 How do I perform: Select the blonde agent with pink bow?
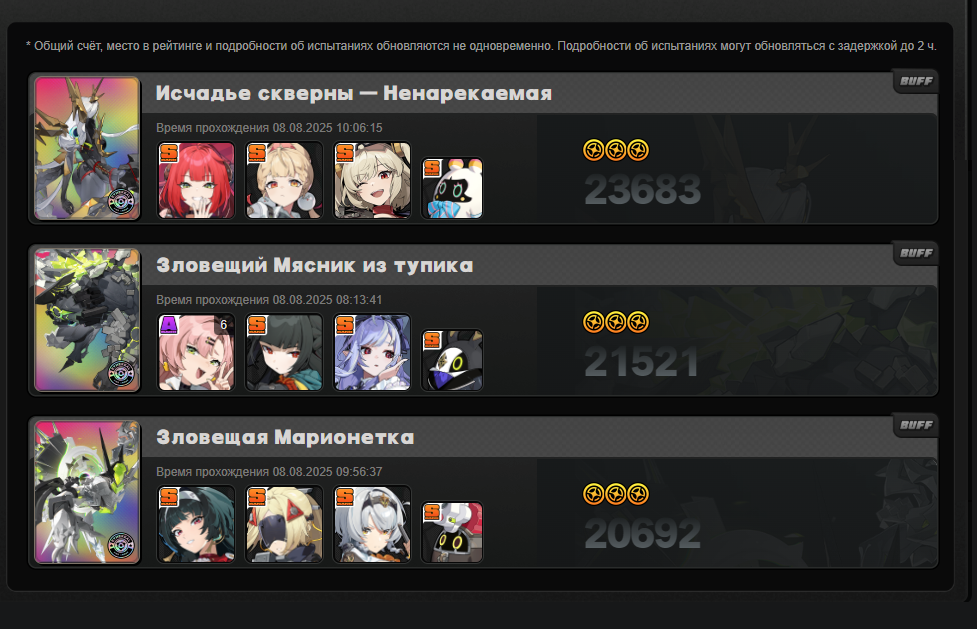[x=284, y=180]
